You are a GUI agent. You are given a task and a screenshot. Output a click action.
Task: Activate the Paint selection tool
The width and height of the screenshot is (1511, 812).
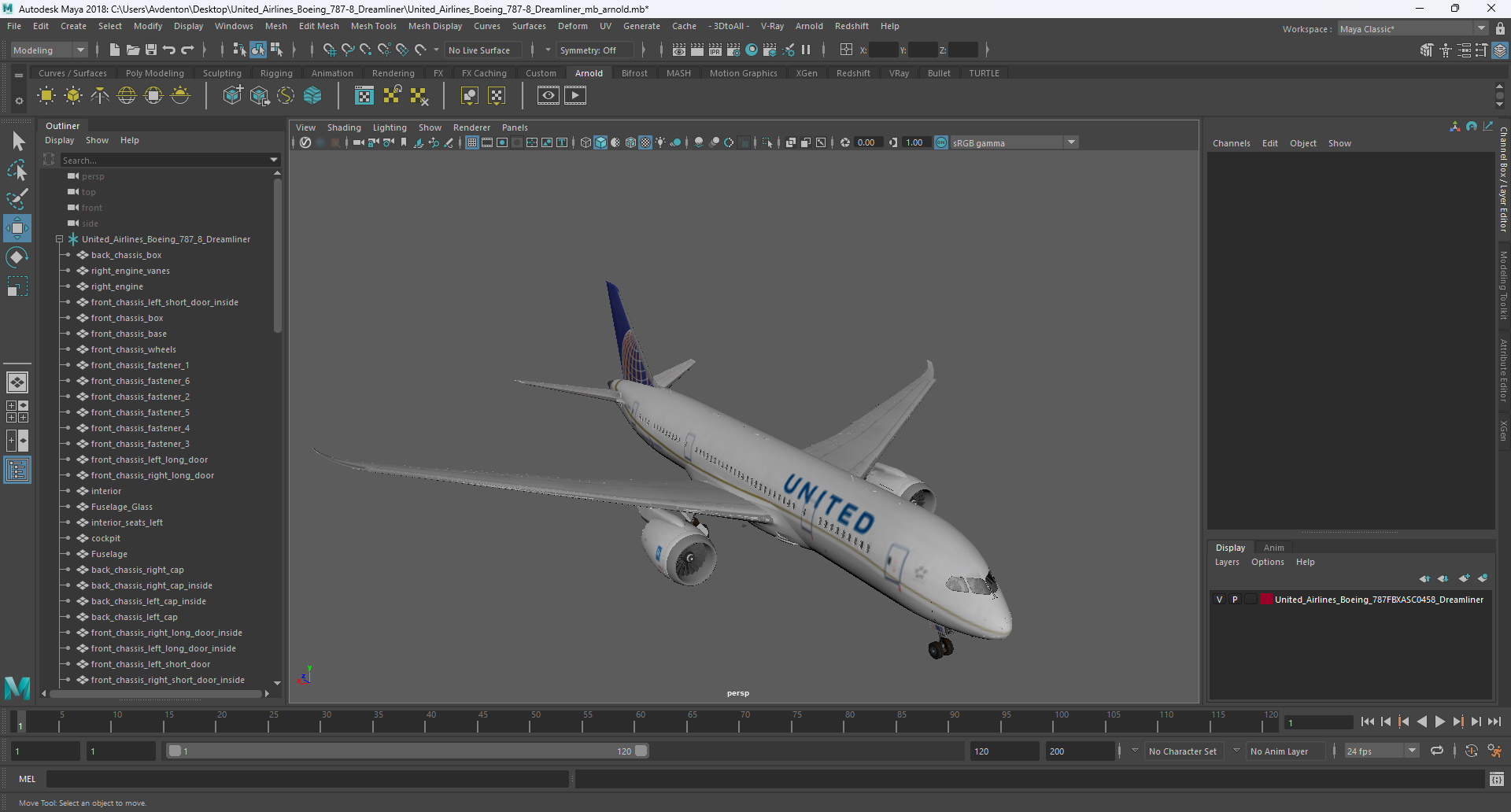point(17,199)
